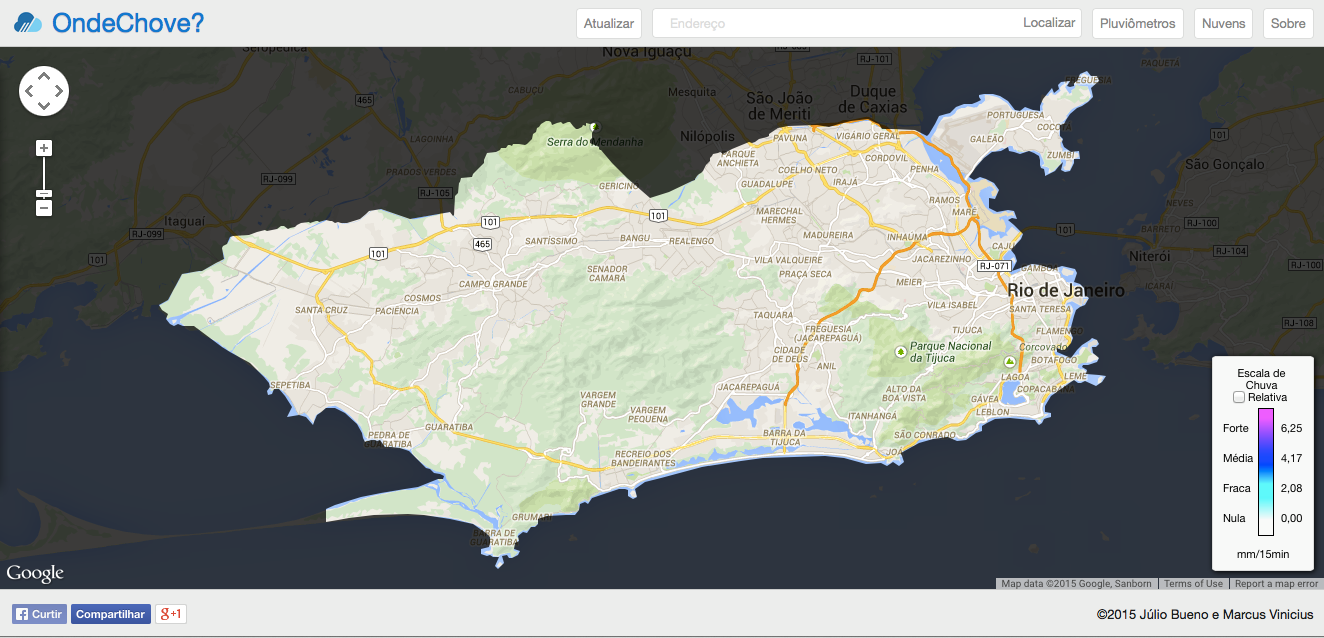Show the Nuvens cloud layer

tap(1224, 23)
